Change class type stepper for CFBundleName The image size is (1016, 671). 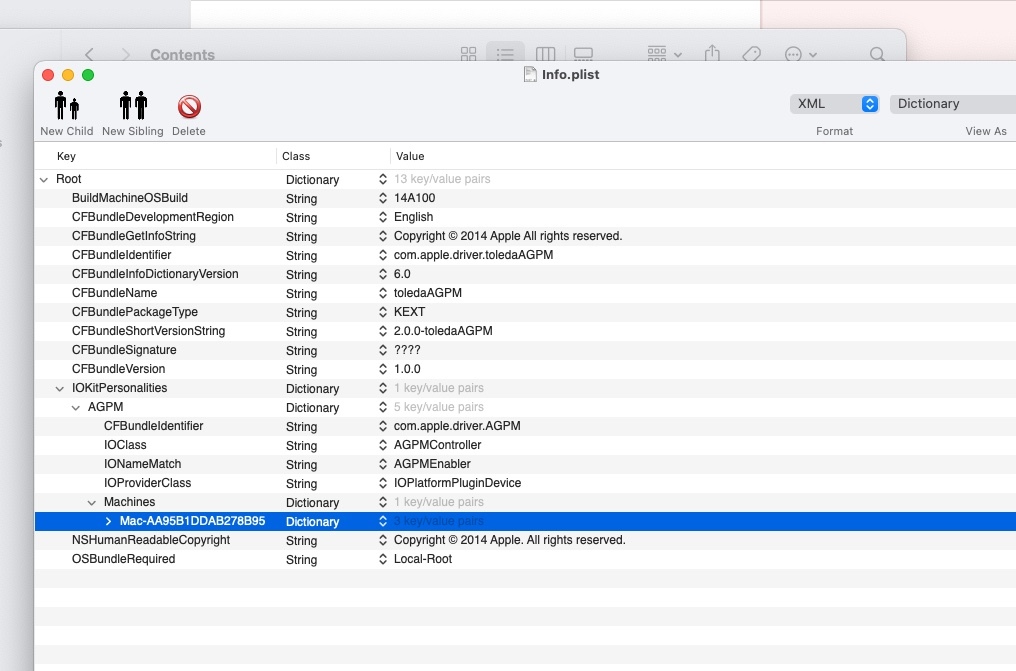coord(382,294)
